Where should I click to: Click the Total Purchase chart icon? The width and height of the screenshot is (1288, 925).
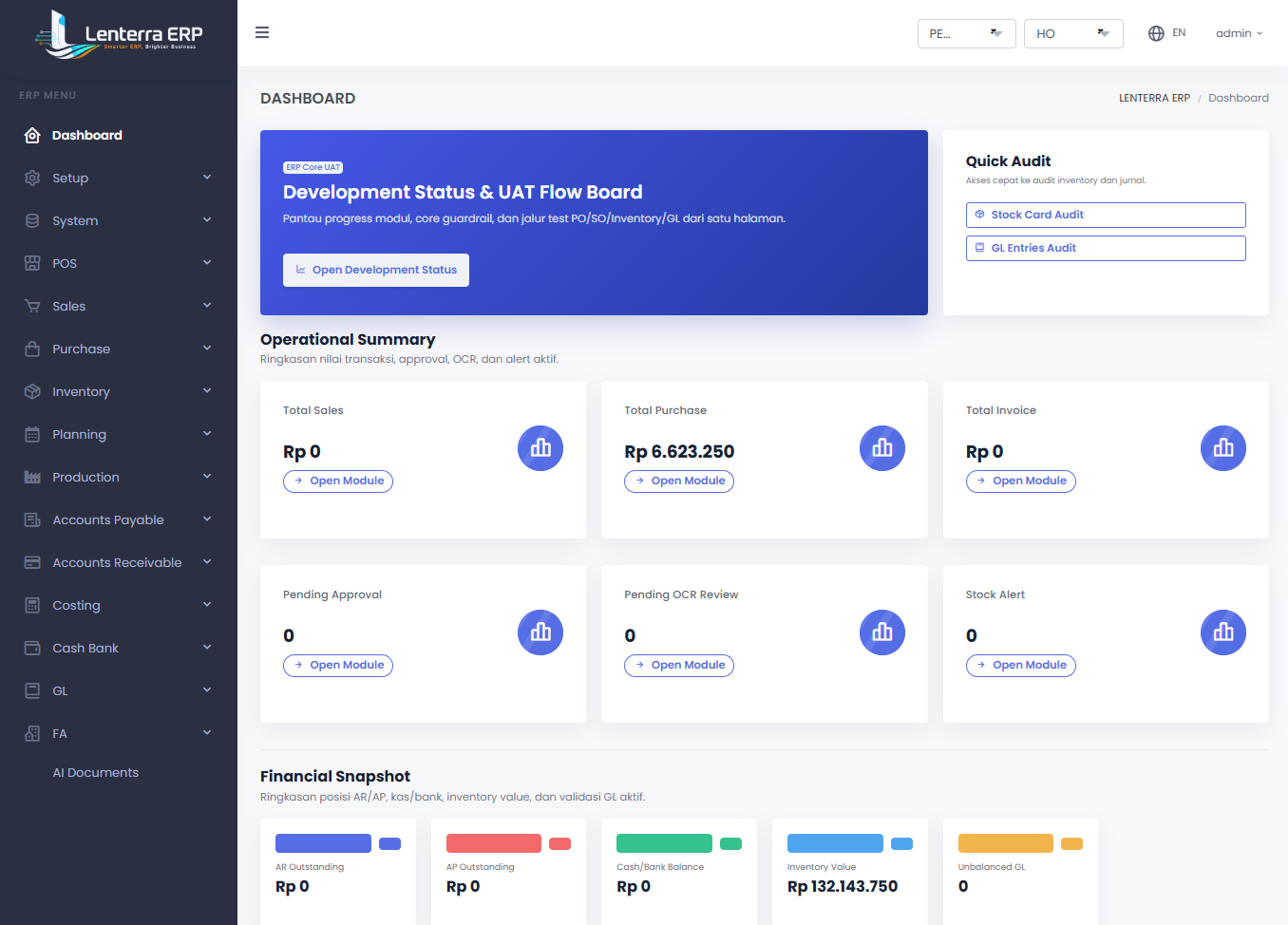click(x=882, y=448)
